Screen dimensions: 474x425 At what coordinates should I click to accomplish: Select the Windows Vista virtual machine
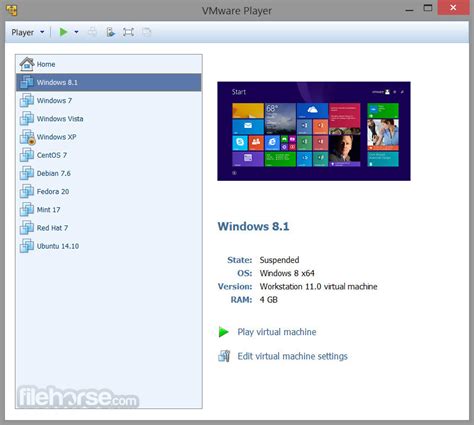109,119
